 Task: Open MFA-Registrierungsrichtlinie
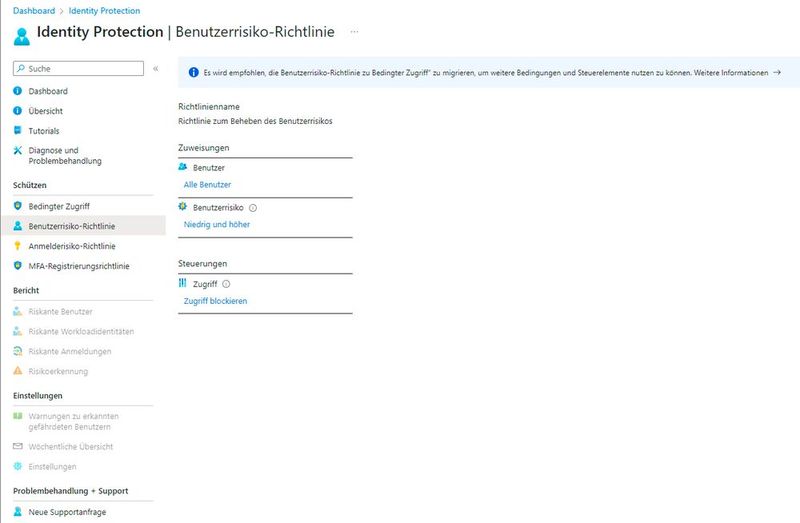[79, 266]
